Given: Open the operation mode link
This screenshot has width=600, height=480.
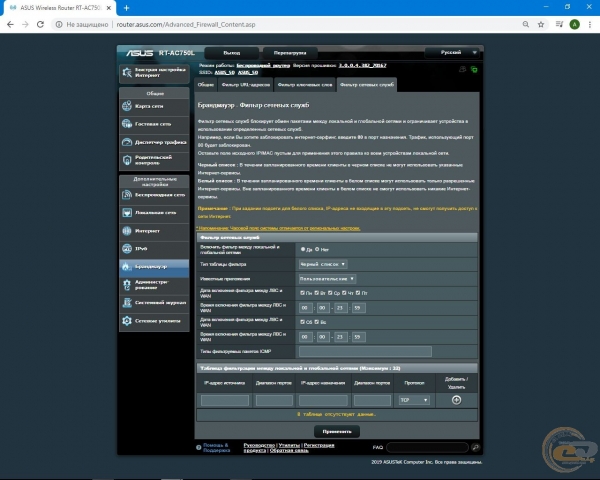Looking at the screenshot, I should coord(263,65).
